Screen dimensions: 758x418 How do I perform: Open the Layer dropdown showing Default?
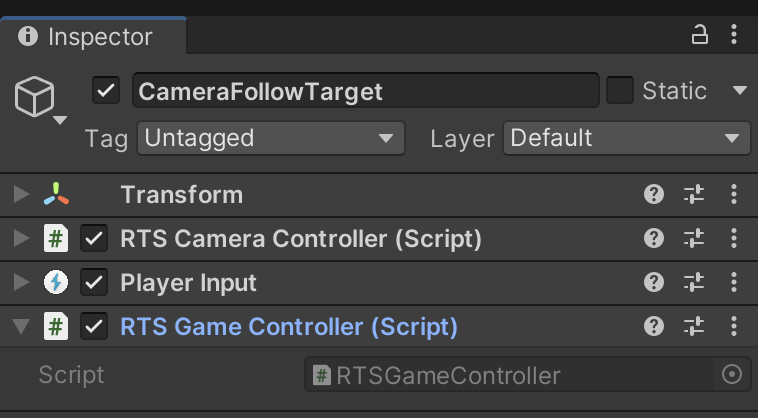[x=626, y=138]
